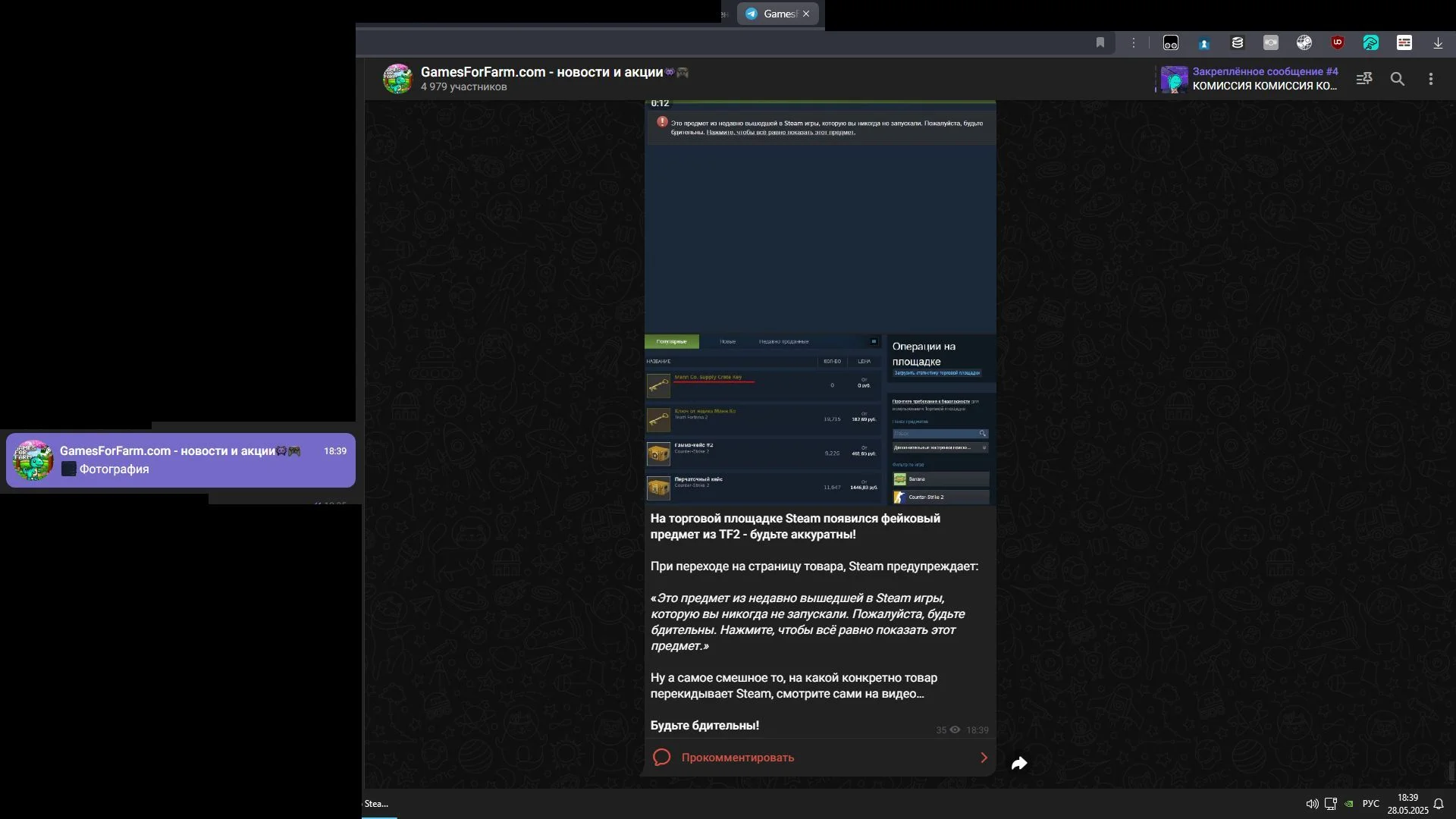This screenshot has width=1456, height=819.
Task: Click the post's 18:39 timestamp
Action: [977, 730]
